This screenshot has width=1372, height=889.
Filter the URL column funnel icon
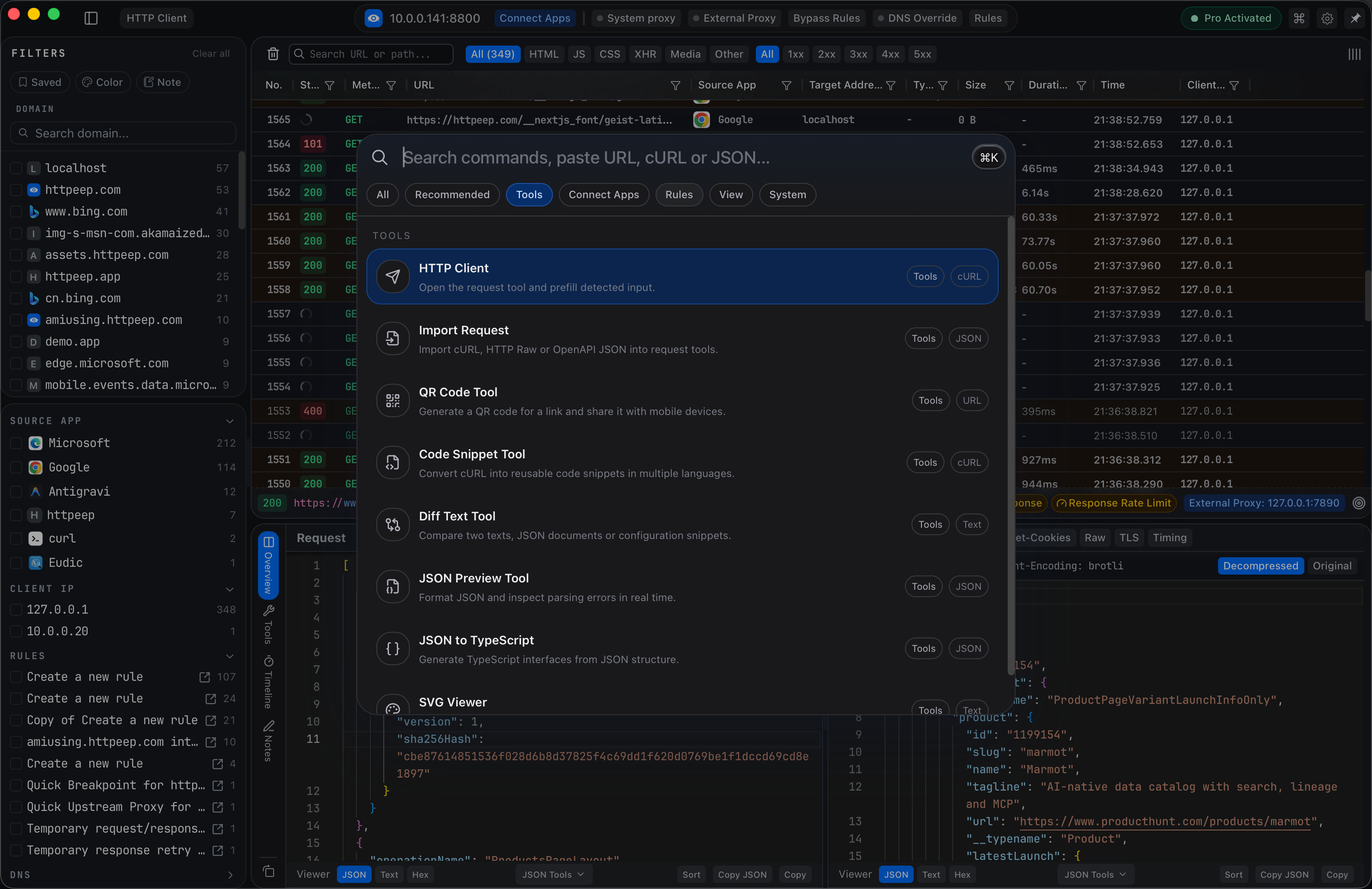[x=676, y=85]
